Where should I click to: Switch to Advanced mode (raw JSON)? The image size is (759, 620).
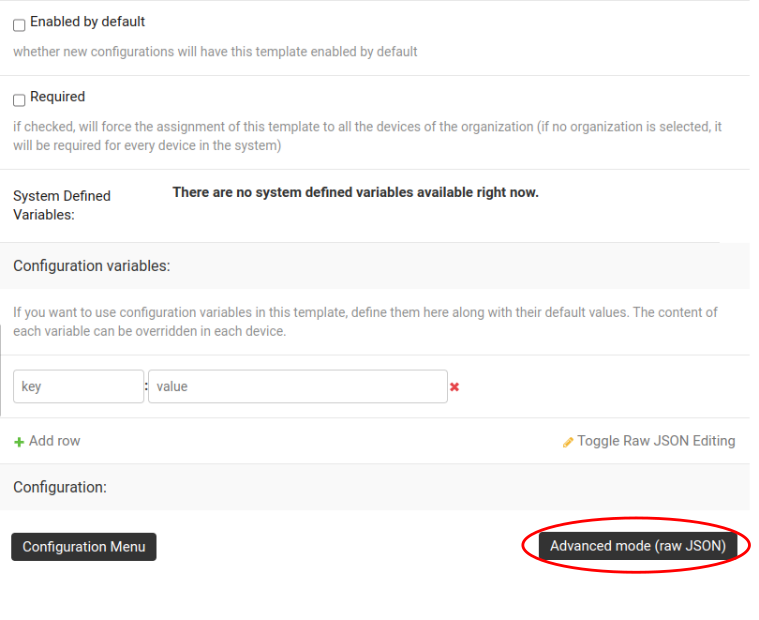click(x=637, y=546)
